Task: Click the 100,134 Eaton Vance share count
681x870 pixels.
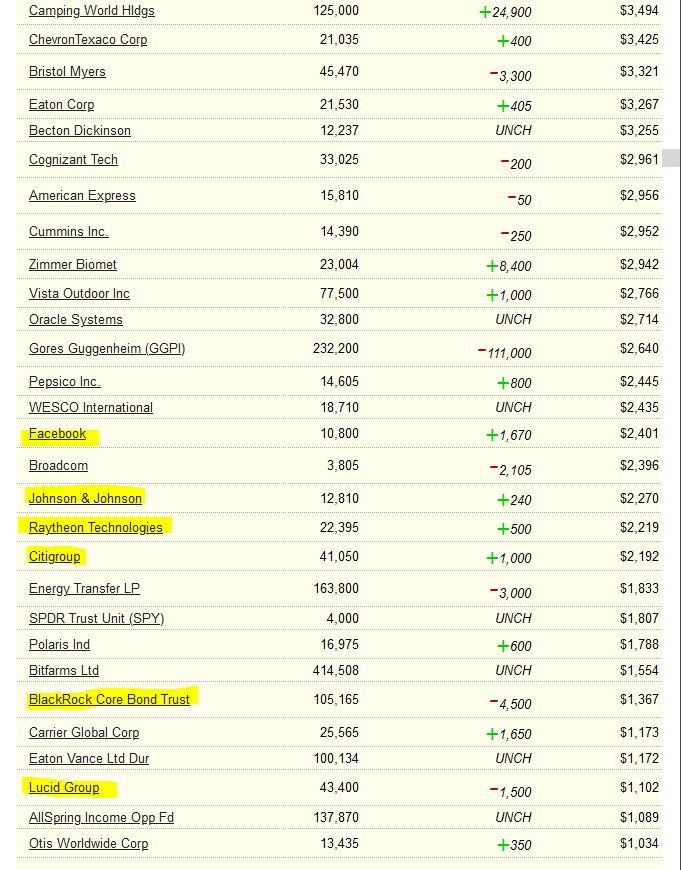Action: click(336, 758)
